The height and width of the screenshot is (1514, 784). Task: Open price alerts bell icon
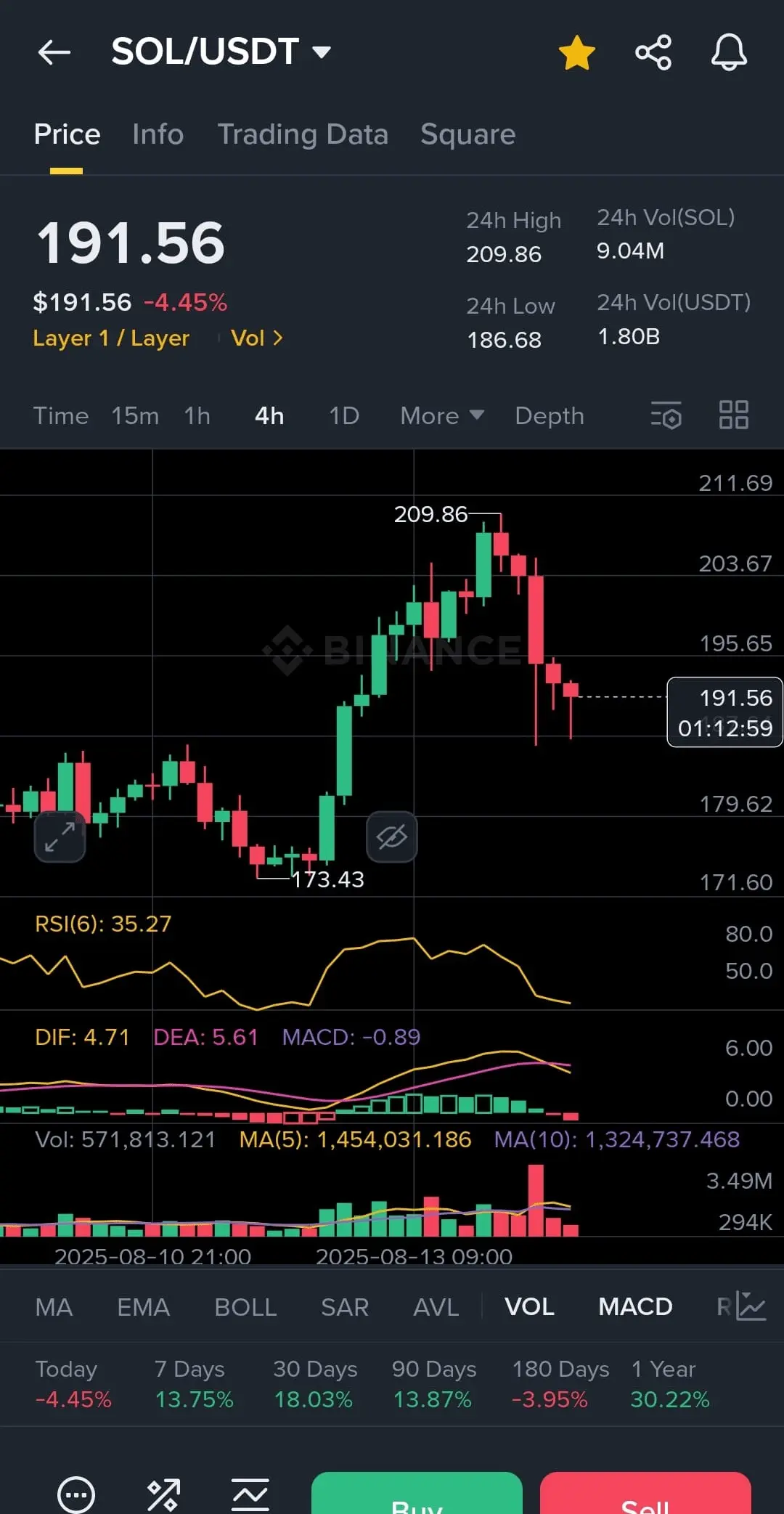click(729, 52)
